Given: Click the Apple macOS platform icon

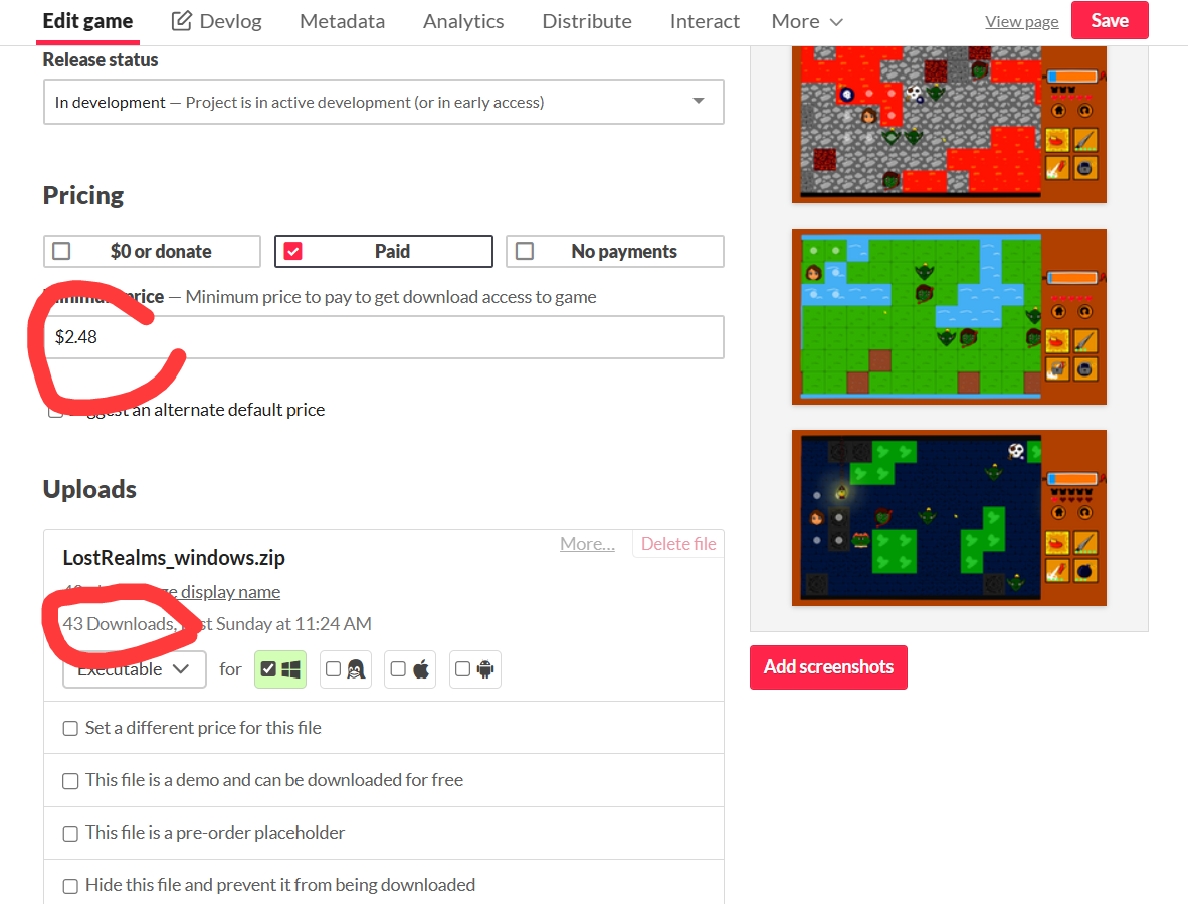Looking at the screenshot, I should 421,670.
